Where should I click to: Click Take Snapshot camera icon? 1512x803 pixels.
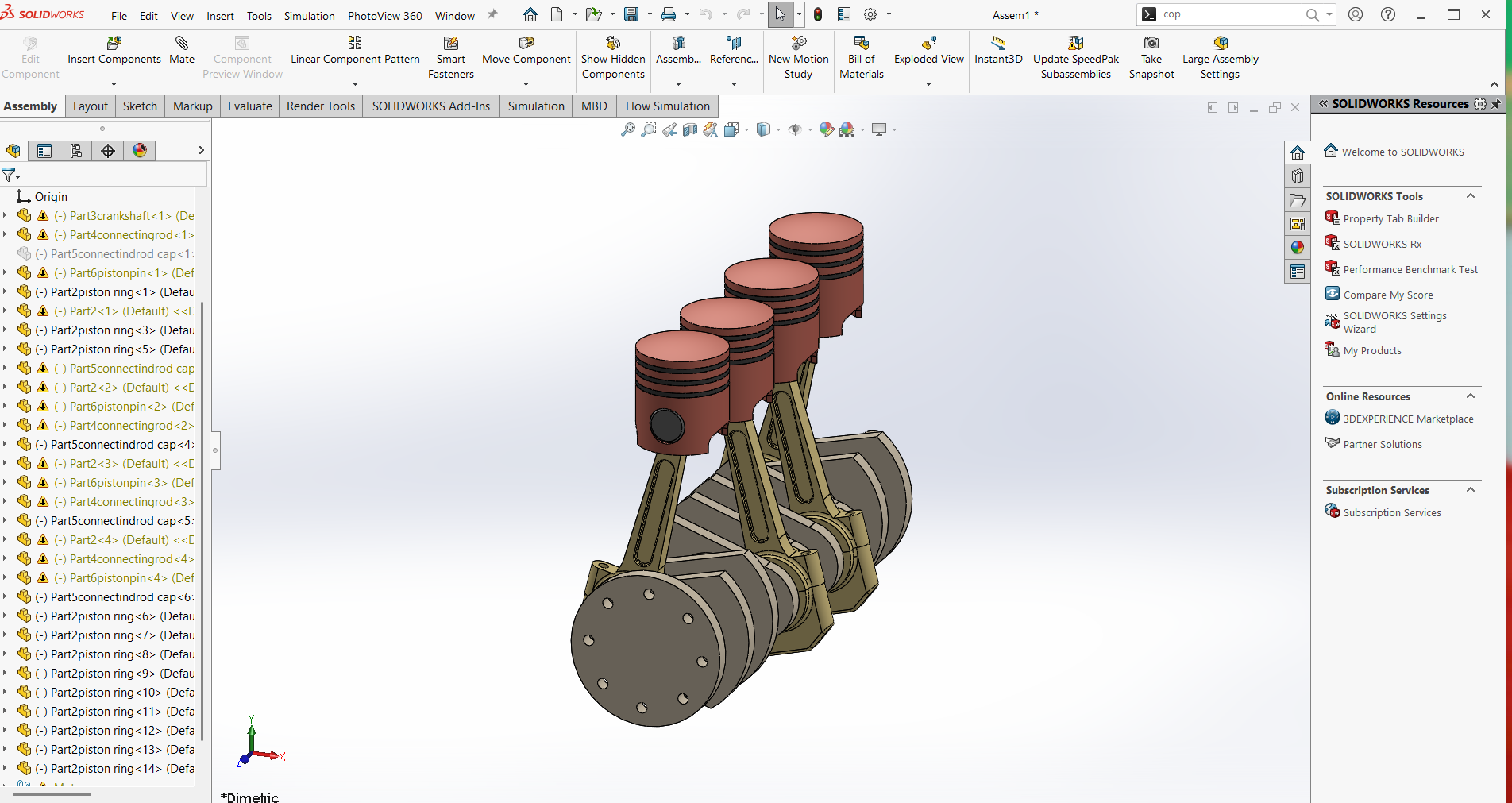point(1151,43)
